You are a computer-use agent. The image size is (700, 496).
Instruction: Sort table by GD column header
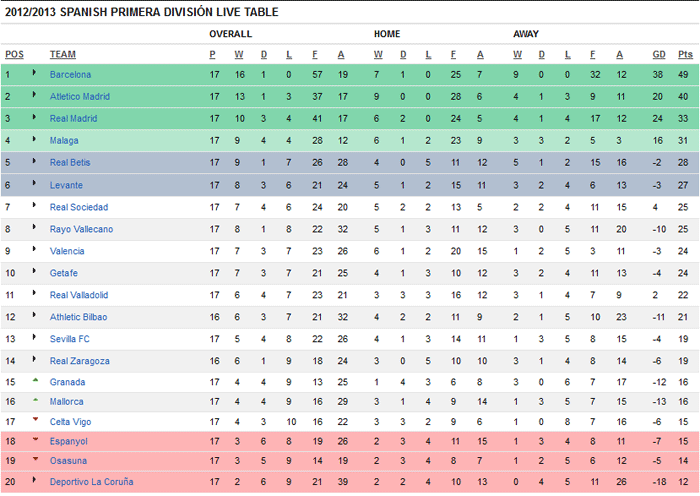coord(659,54)
